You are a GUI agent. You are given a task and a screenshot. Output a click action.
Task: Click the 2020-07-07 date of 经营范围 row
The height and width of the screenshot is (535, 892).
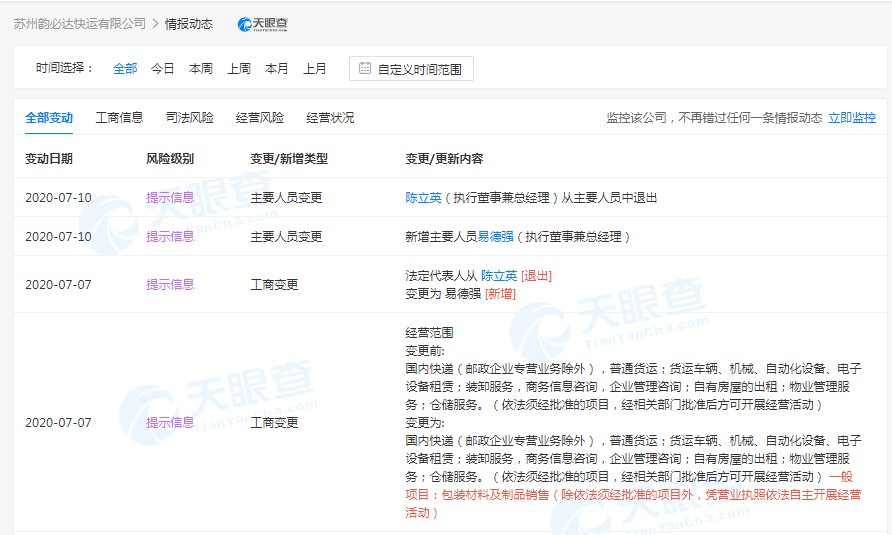click(x=58, y=423)
